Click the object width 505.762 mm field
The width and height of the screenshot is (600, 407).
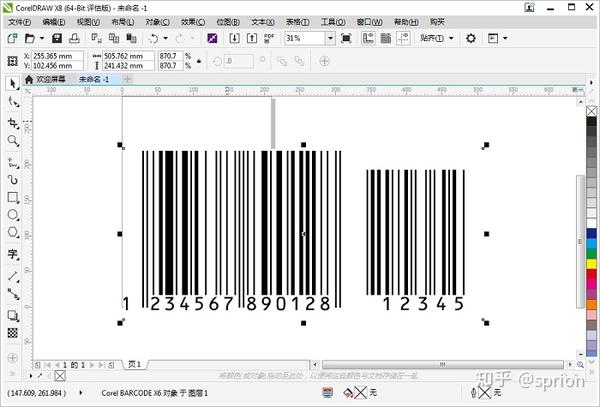click(129, 56)
